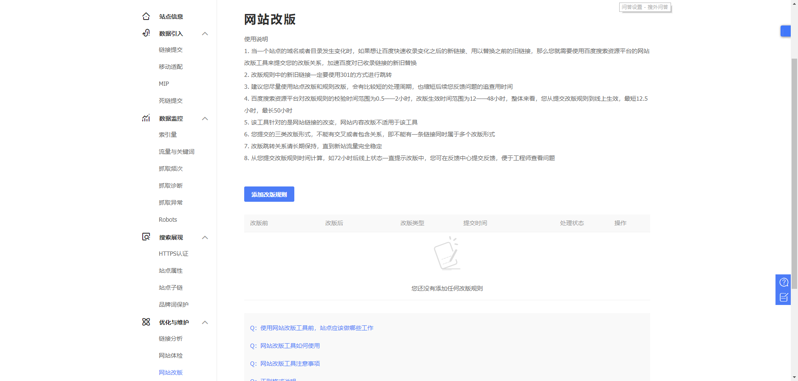Select 网站体检 in the sidebar
The height and width of the screenshot is (381, 798).
point(170,356)
